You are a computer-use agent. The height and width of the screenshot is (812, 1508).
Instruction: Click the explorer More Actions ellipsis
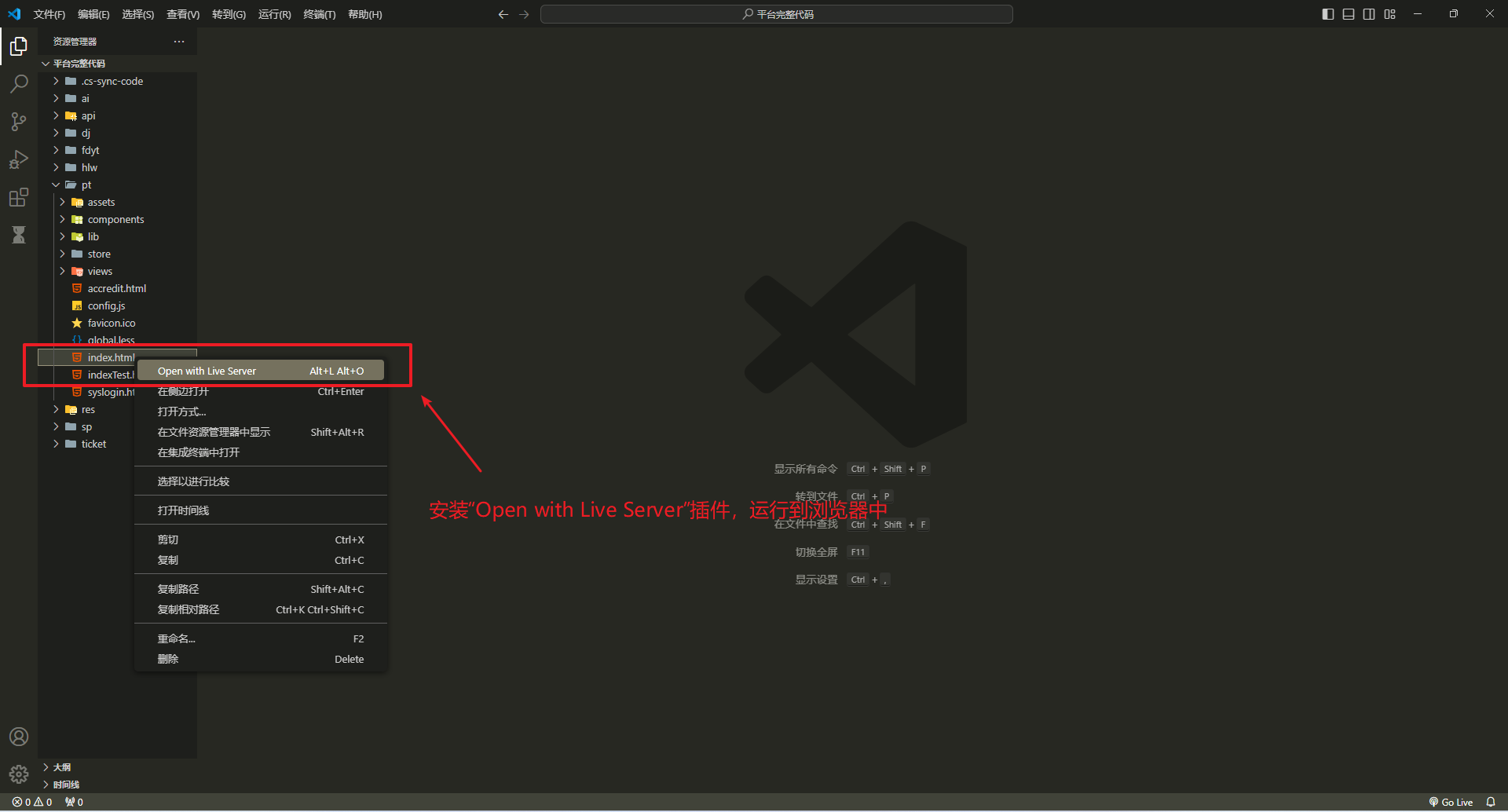[179, 42]
